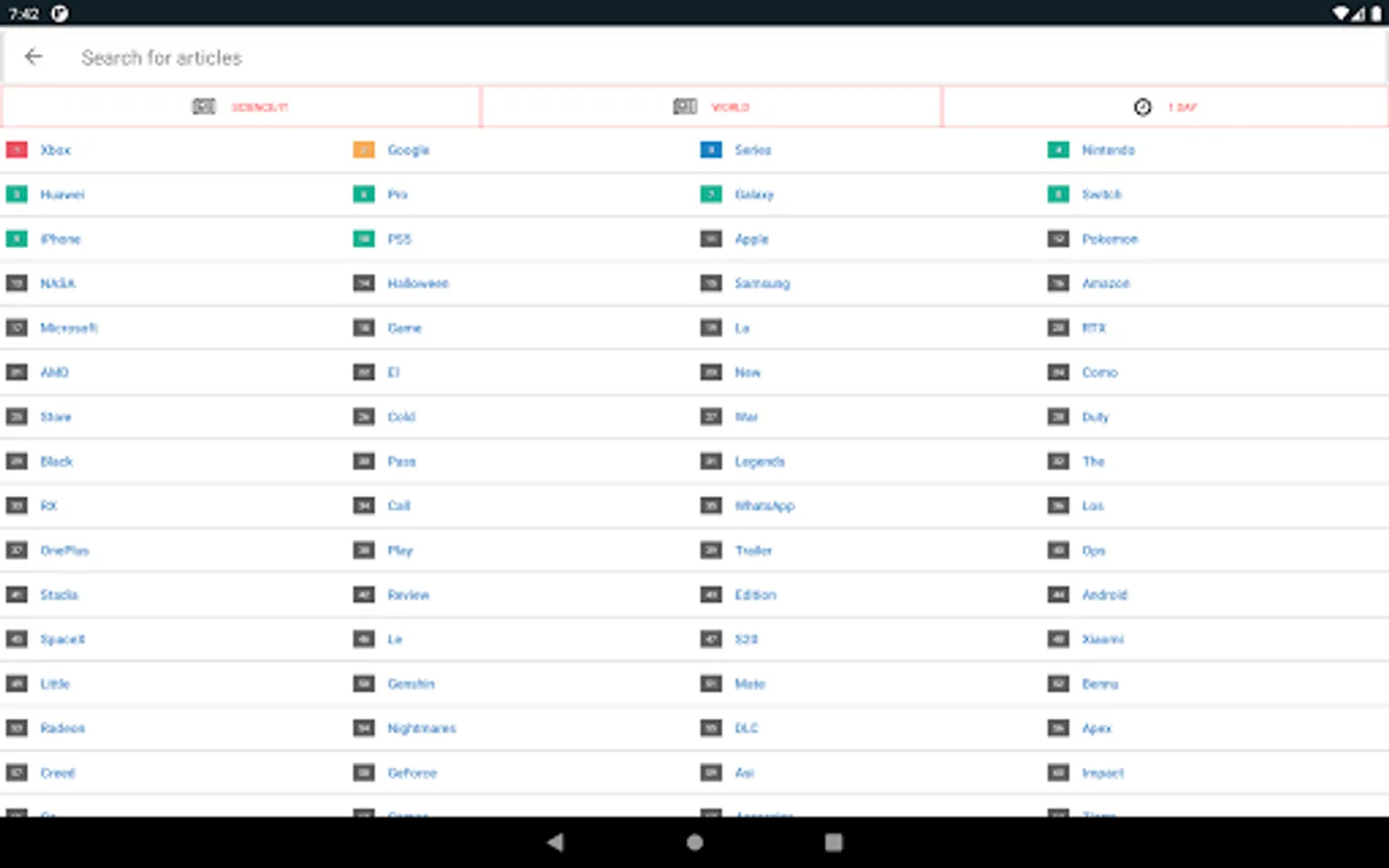Tap the grey rank badge beside Radeon

click(16, 728)
